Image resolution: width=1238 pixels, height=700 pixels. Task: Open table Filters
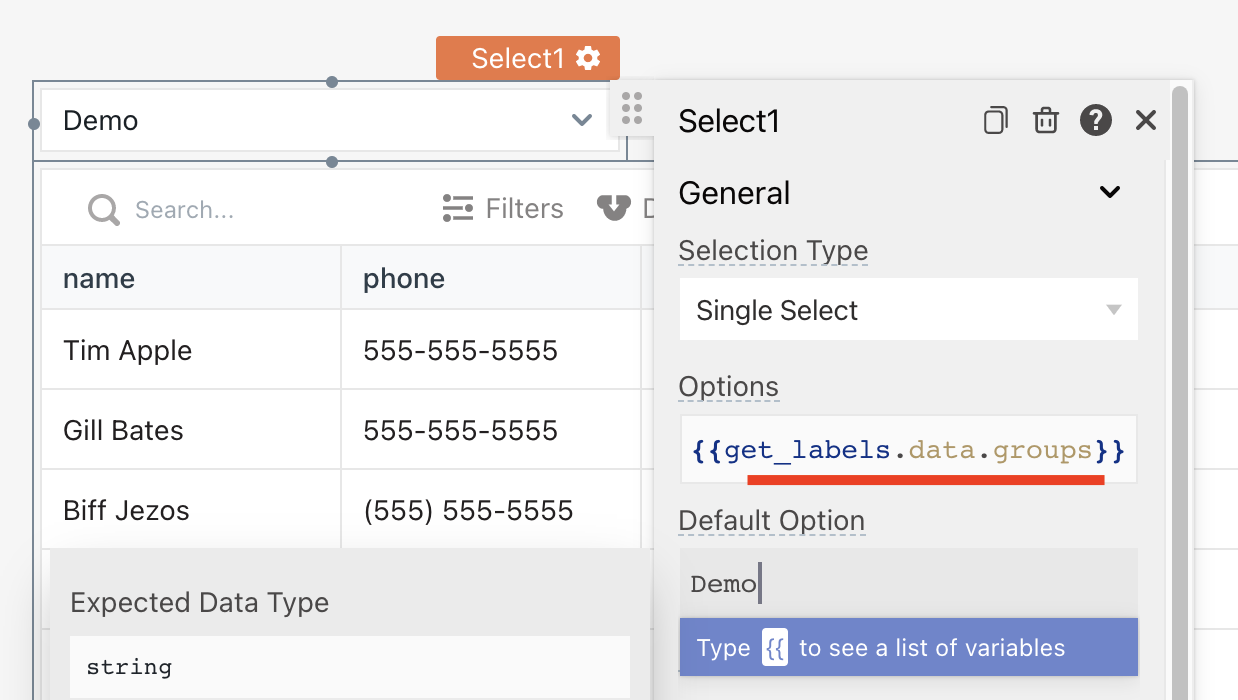[503, 208]
